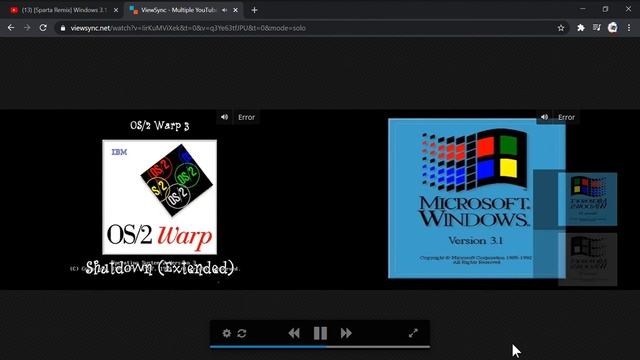Open the ViewSync settings gear
Image resolution: width=640 pixels, height=360 pixels.
tap(227, 333)
